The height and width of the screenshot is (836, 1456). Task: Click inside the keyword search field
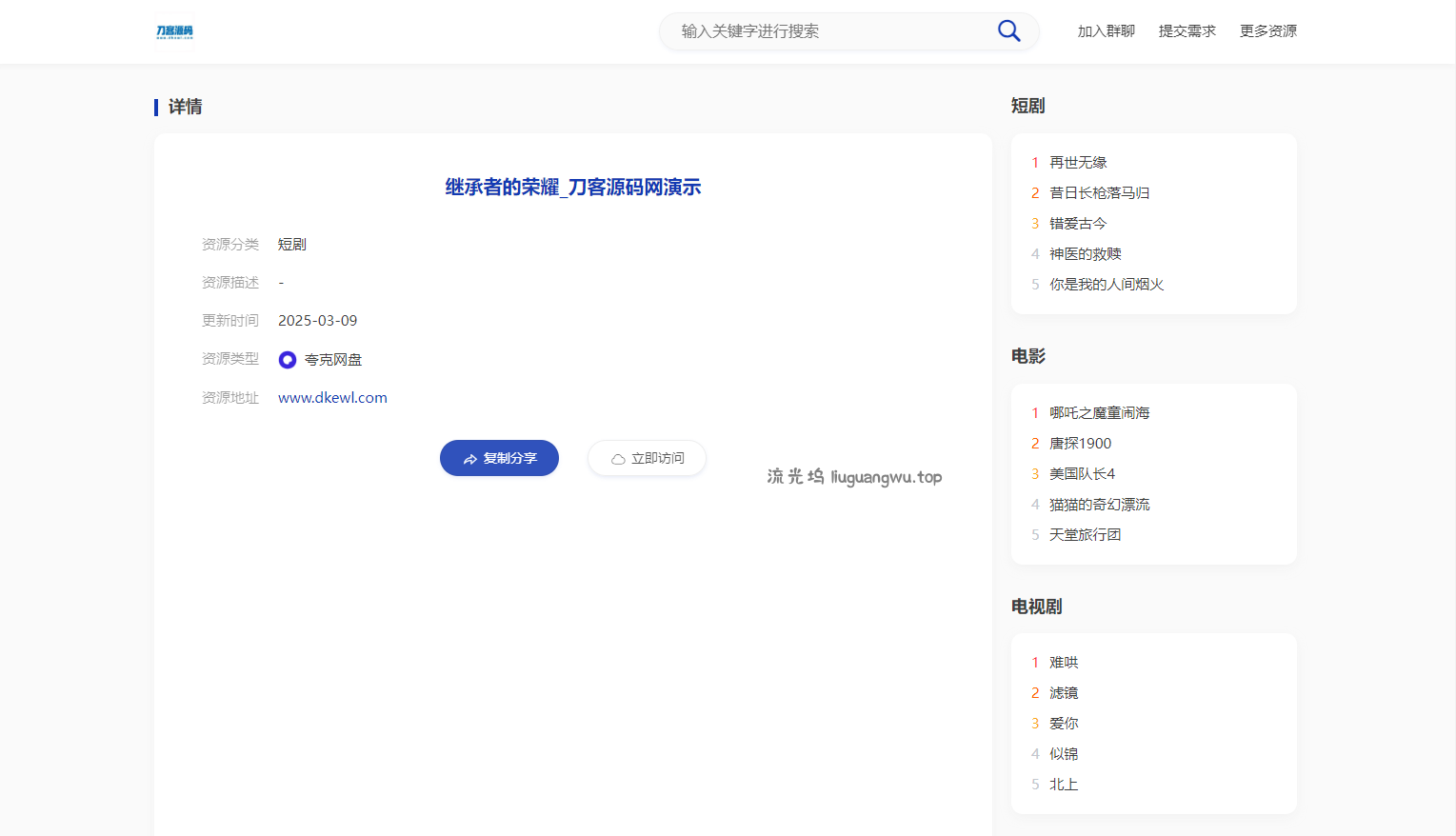[828, 31]
